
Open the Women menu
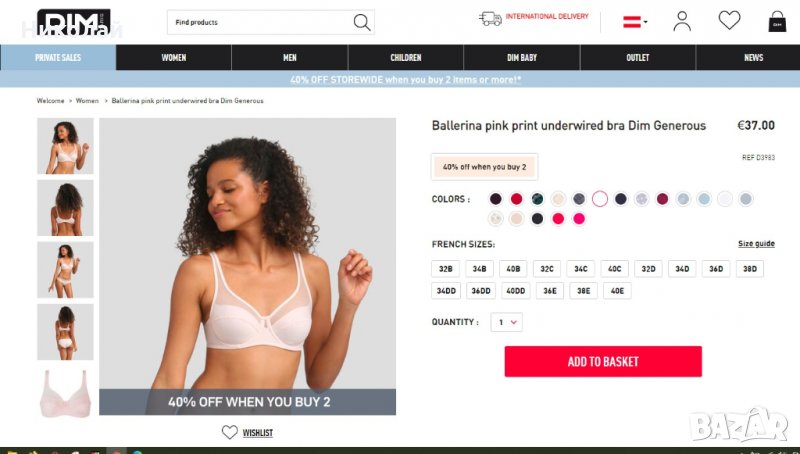[x=173, y=58]
